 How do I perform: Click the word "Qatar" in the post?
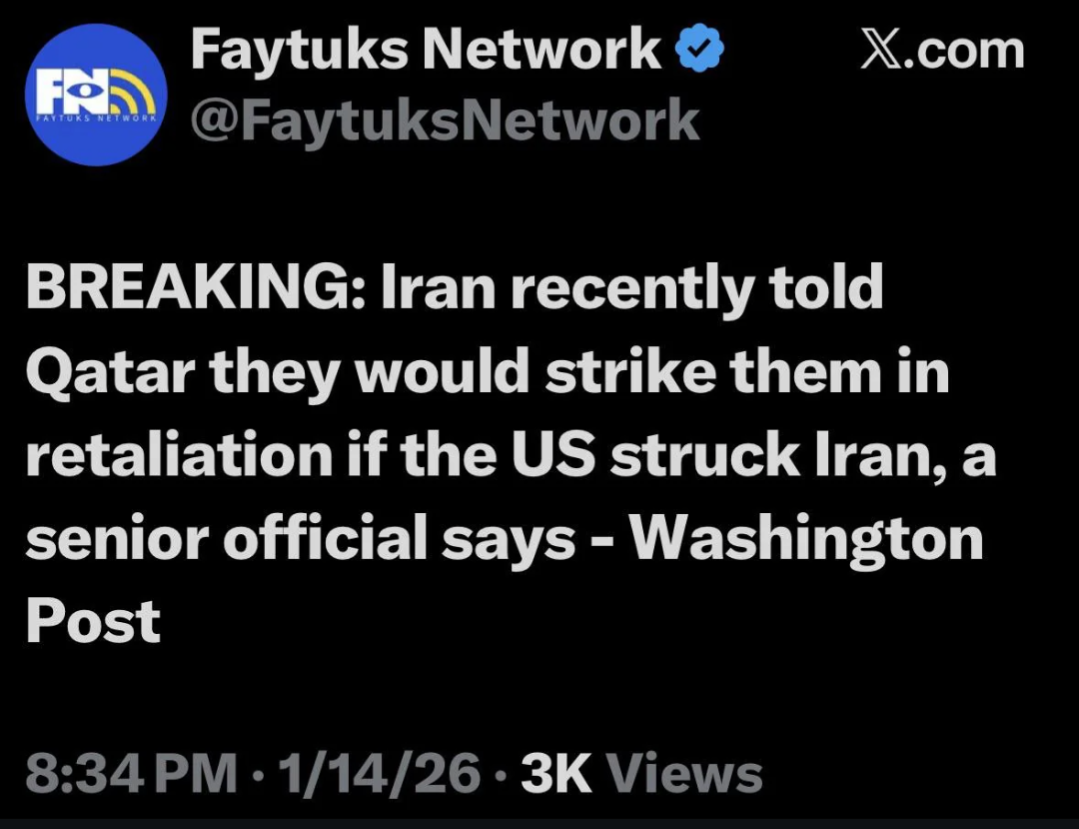[x=96, y=374]
